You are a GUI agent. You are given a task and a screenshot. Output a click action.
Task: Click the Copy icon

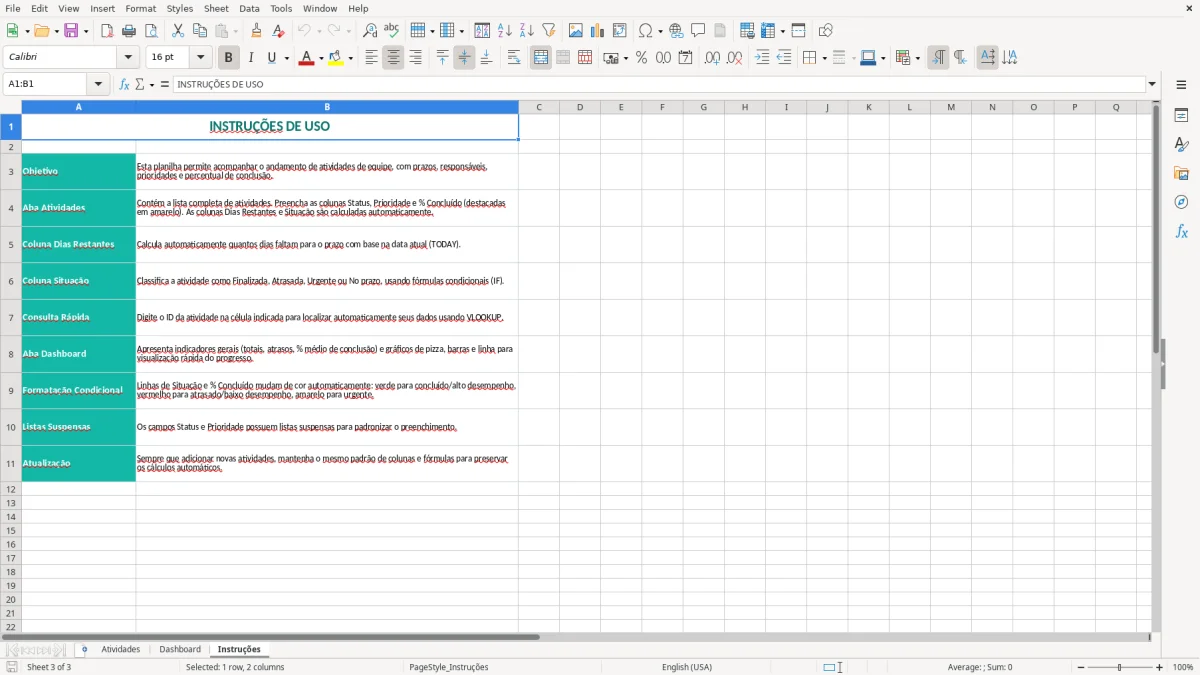tap(200, 31)
